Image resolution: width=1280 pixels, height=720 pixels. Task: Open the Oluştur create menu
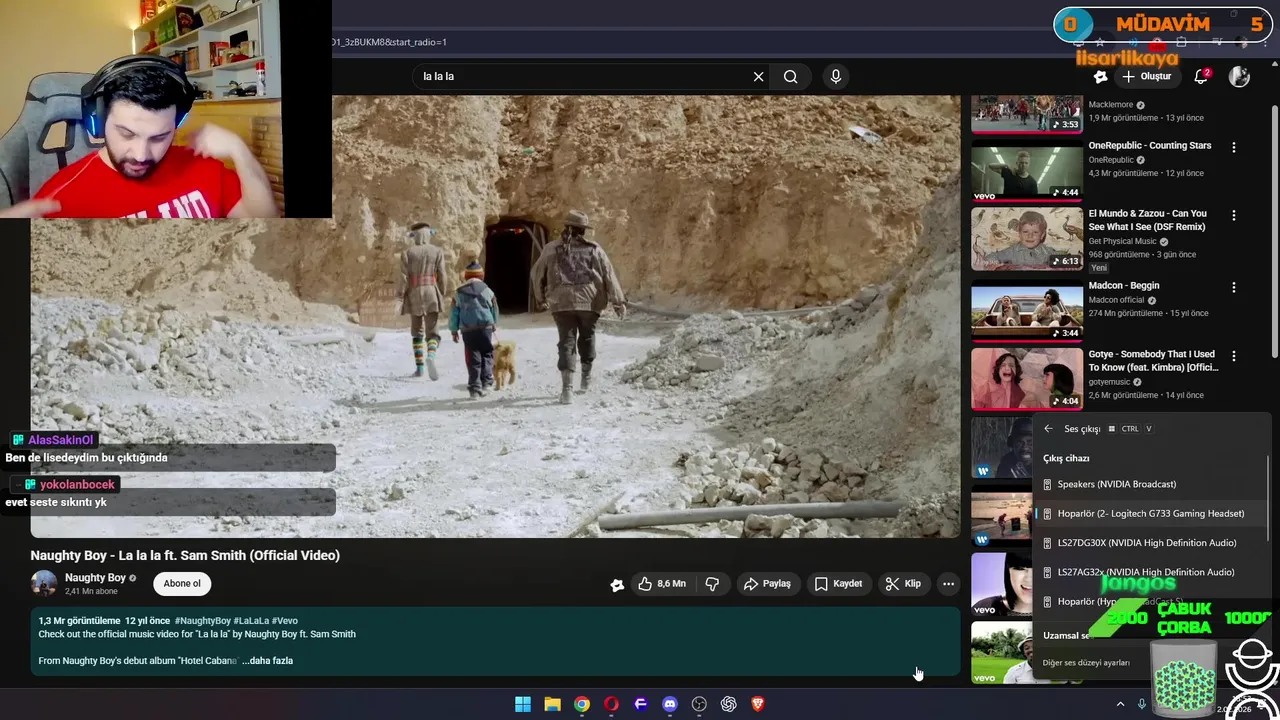pyautogui.click(x=1146, y=76)
